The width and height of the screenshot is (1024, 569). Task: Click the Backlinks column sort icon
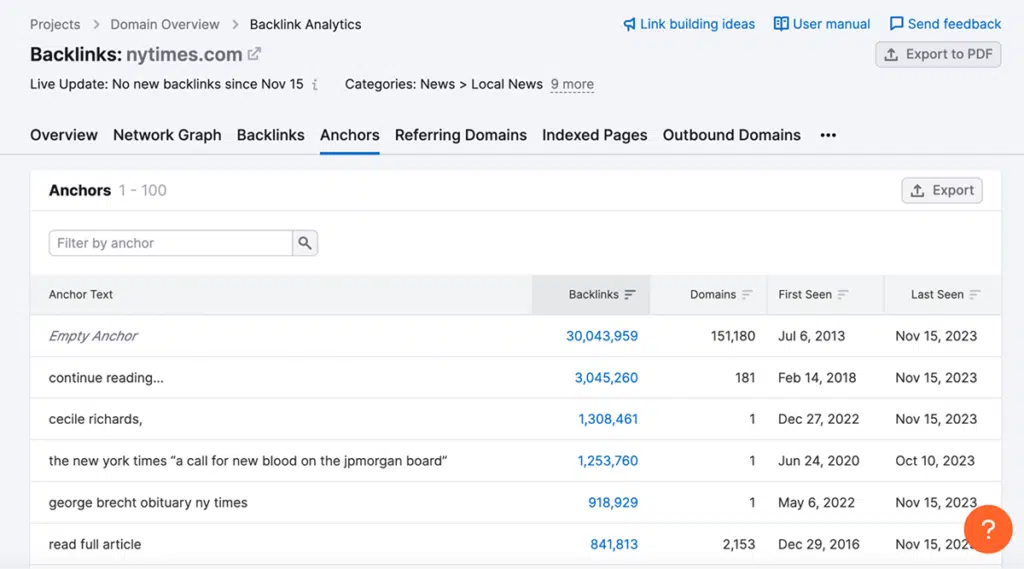click(x=630, y=295)
